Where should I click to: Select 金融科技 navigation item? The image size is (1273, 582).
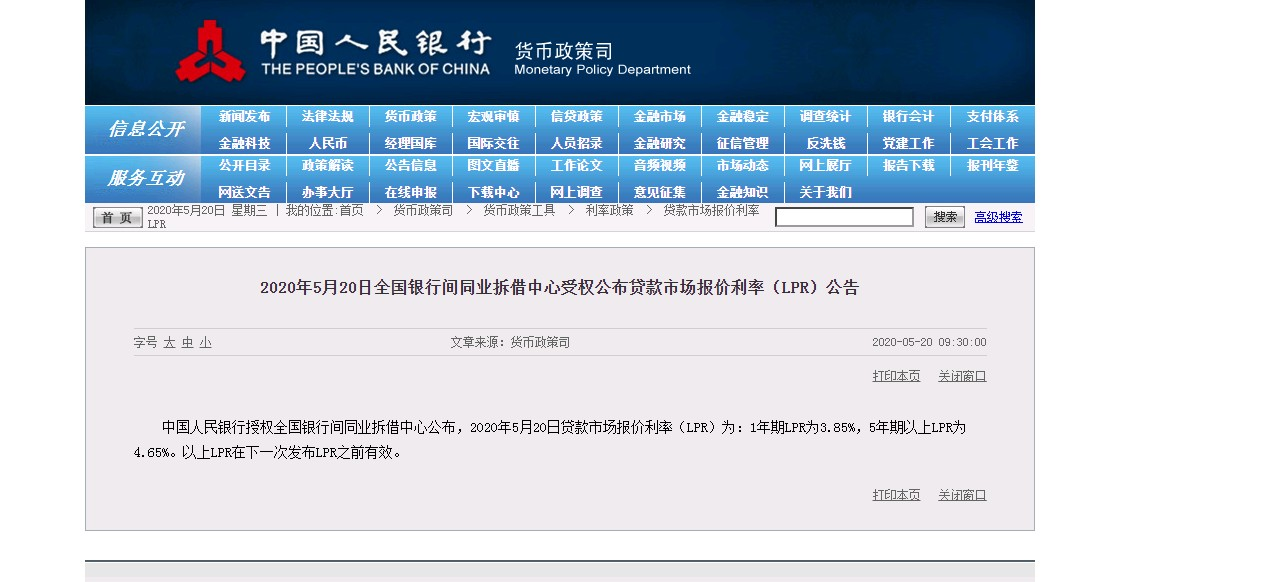click(x=244, y=144)
